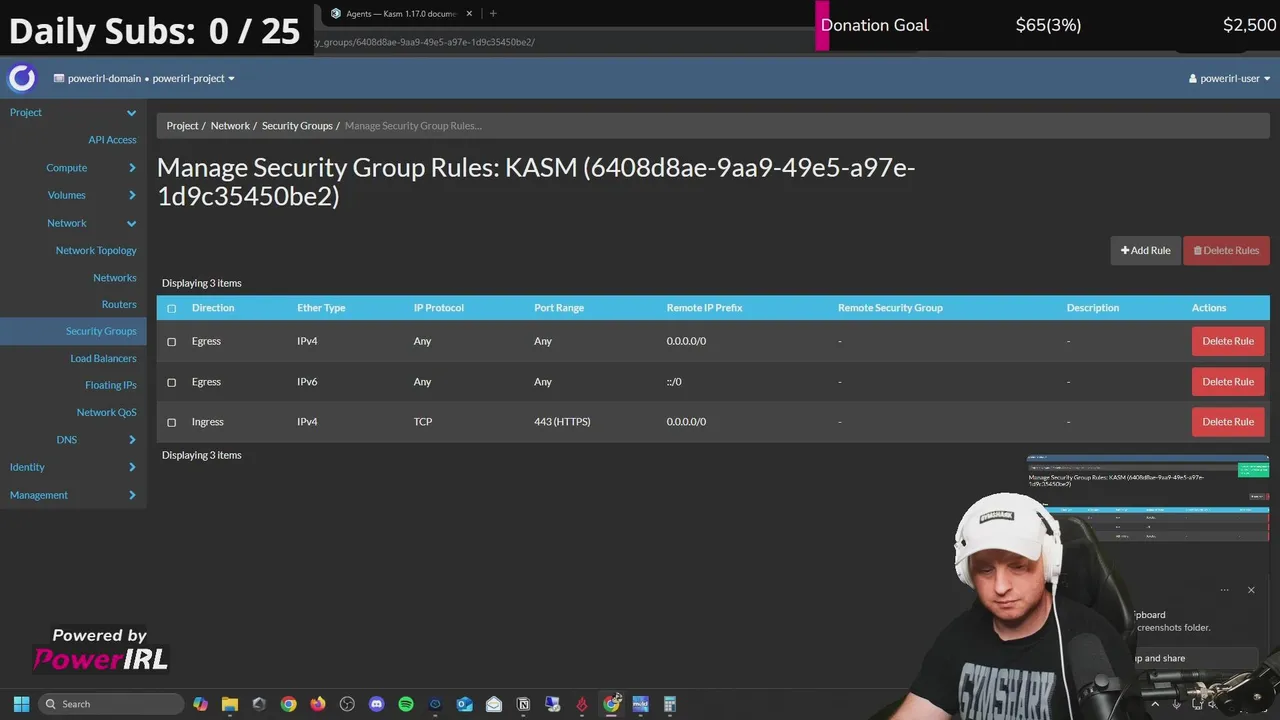The image size is (1280, 720).
Task: Click the Security Groups breadcrumb link
Action: pos(297,126)
